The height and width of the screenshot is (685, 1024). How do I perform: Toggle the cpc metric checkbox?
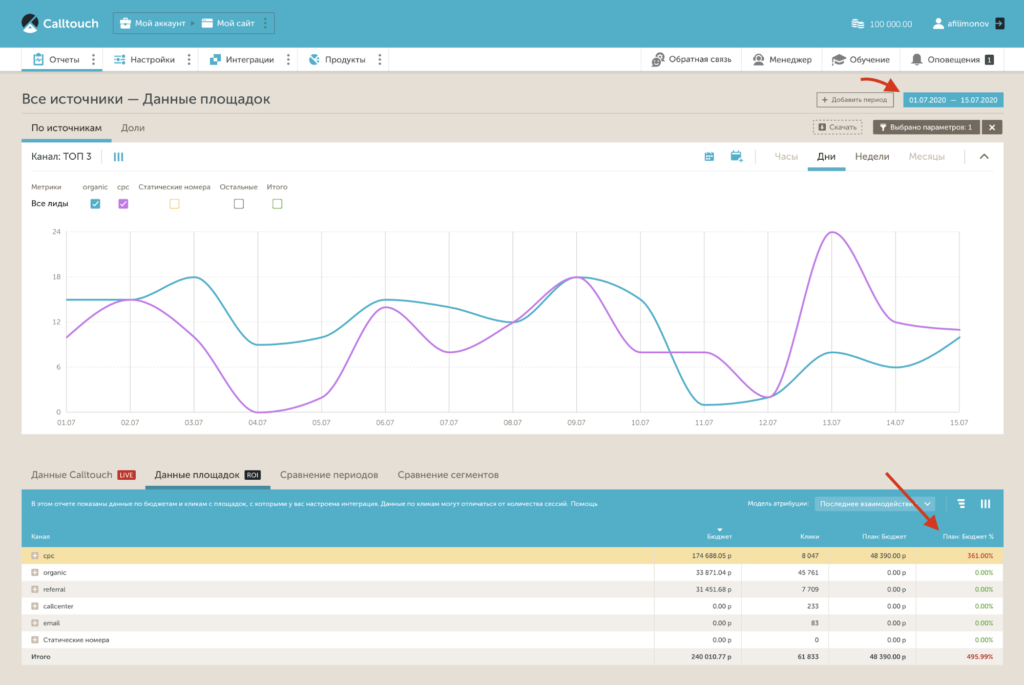pos(123,204)
